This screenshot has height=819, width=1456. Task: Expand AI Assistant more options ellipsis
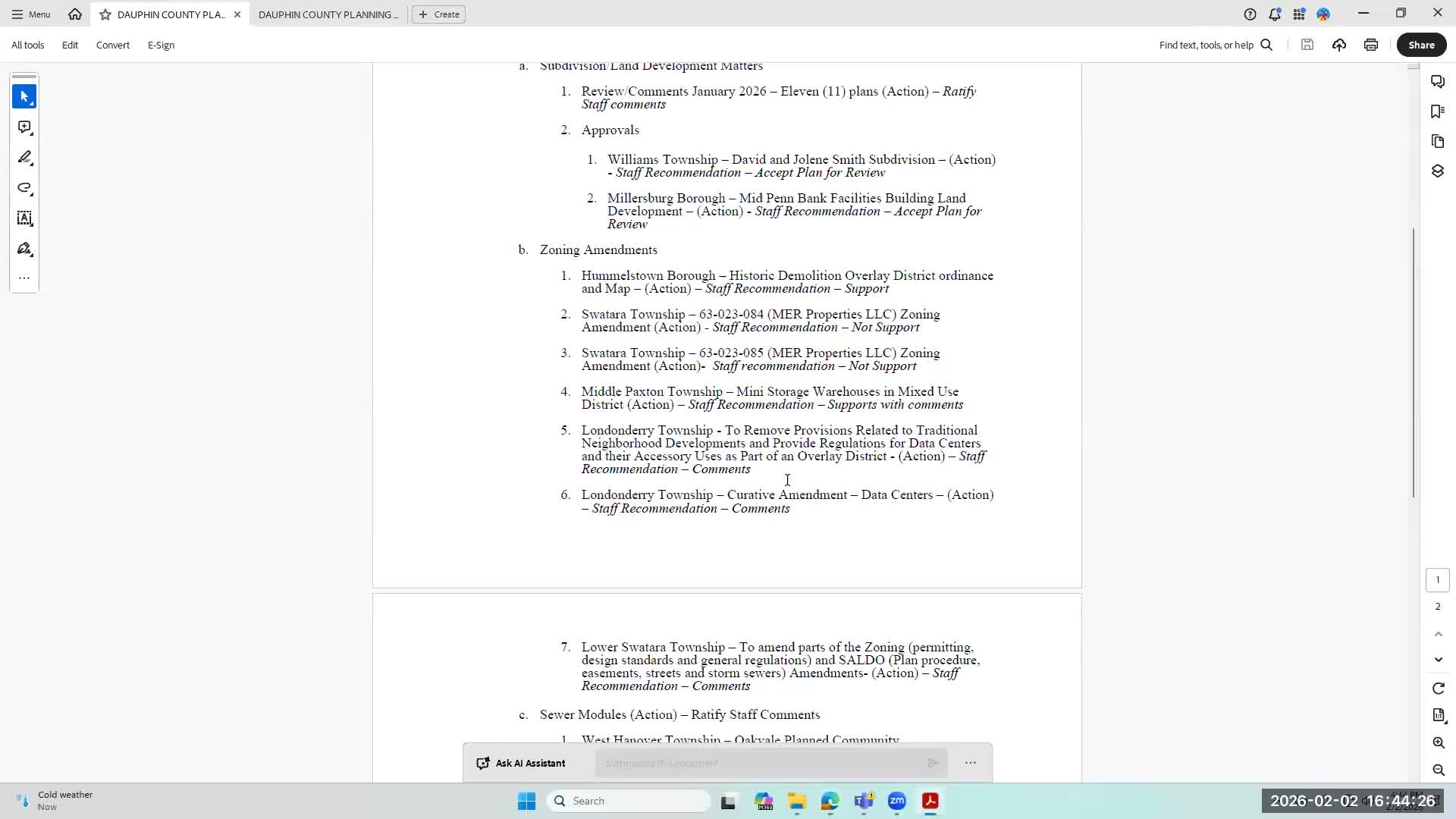pyautogui.click(x=970, y=763)
